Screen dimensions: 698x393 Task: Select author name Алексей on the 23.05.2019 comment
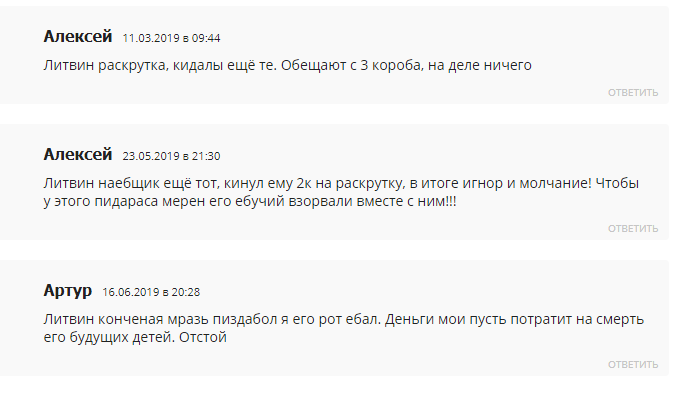77,154
